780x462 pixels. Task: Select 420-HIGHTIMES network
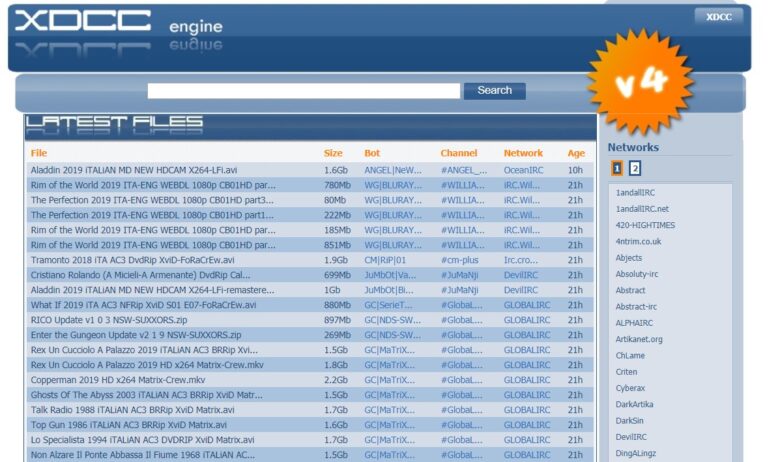coord(645,225)
